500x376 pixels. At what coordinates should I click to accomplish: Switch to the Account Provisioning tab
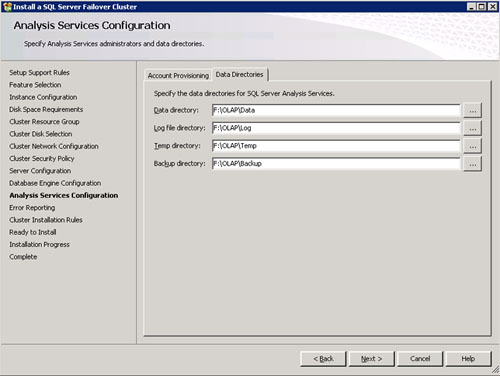pyautogui.click(x=178, y=76)
